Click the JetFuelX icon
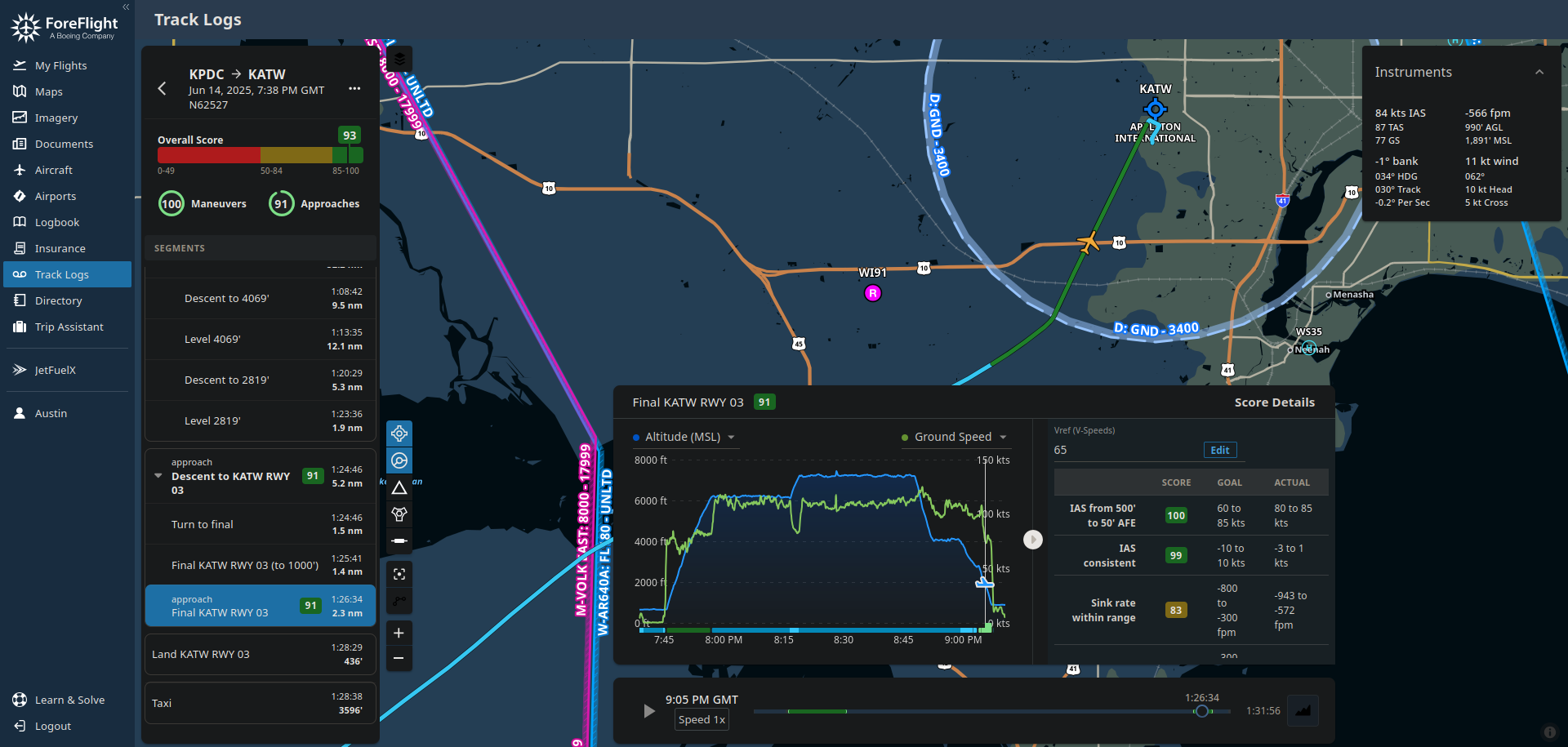 click(x=20, y=370)
